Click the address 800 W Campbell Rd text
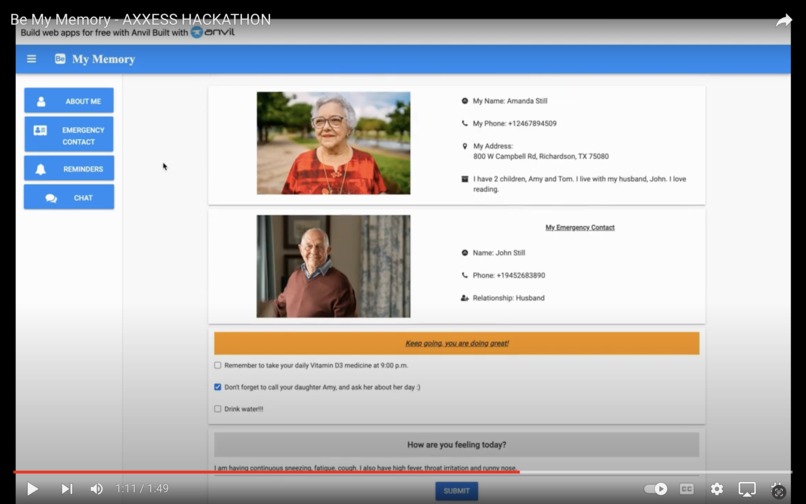Viewport: 806px width, 504px height. click(x=541, y=156)
